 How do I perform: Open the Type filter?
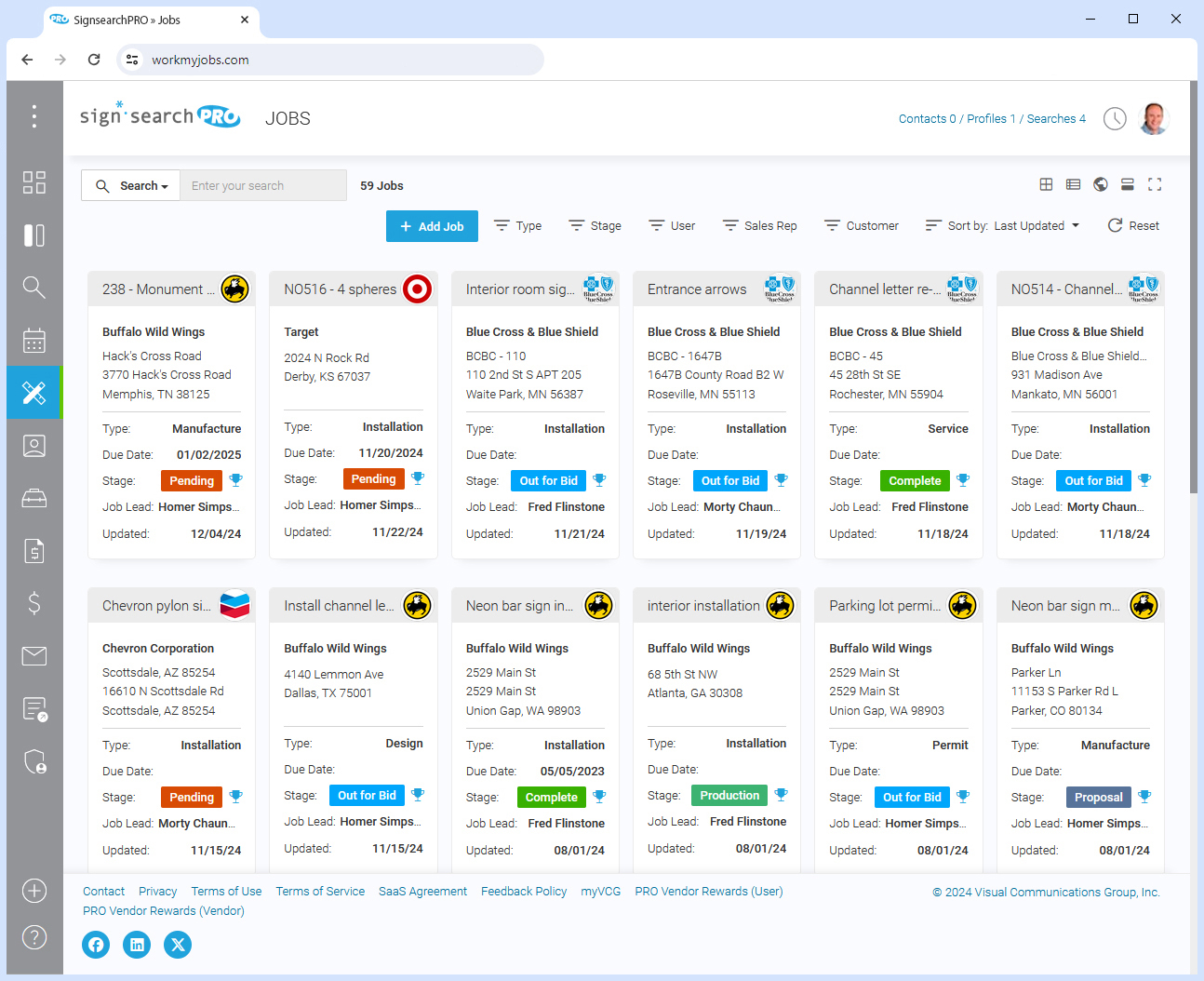coord(517,225)
